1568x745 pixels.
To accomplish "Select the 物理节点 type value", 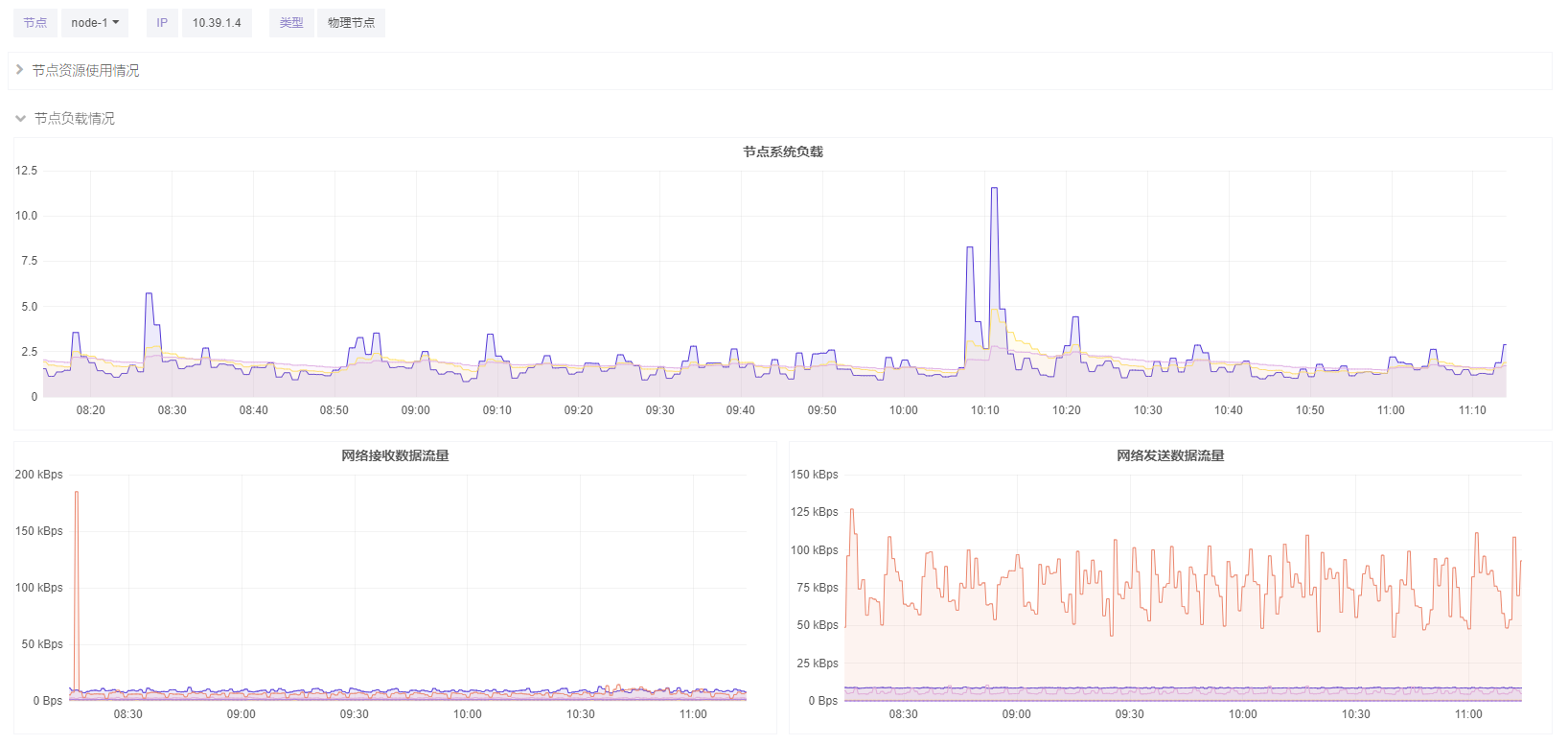I will click(351, 23).
